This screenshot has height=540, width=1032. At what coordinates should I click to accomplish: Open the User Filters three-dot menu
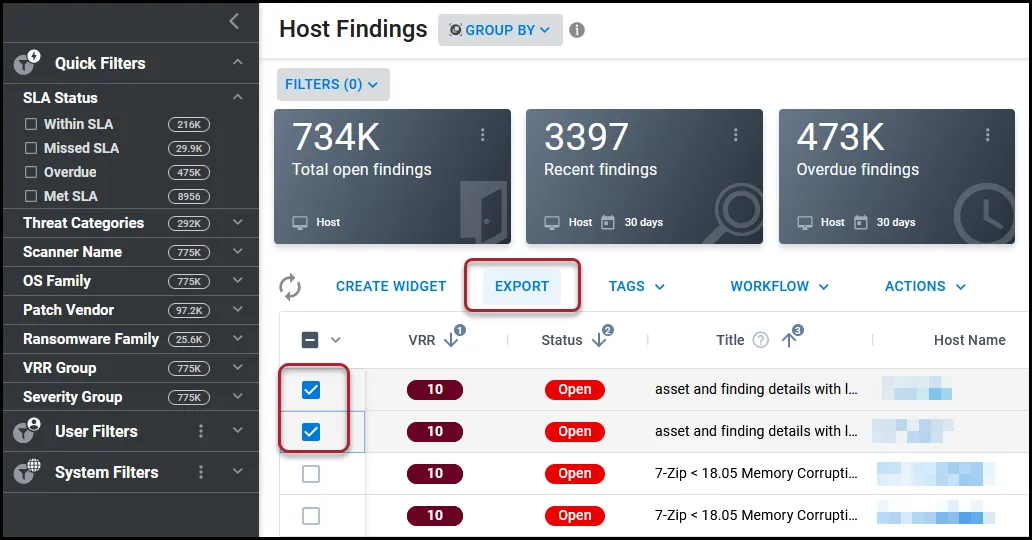pos(201,431)
